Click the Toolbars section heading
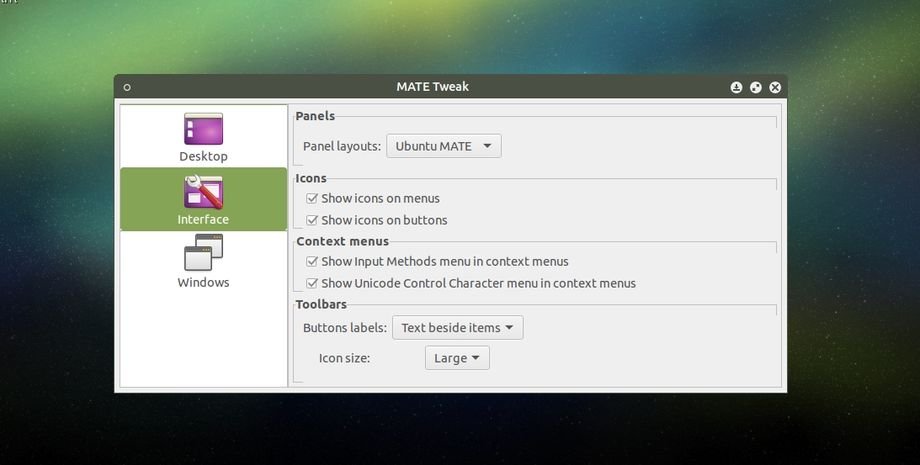This screenshot has height=465, width=920. click(x=321, y=304)
